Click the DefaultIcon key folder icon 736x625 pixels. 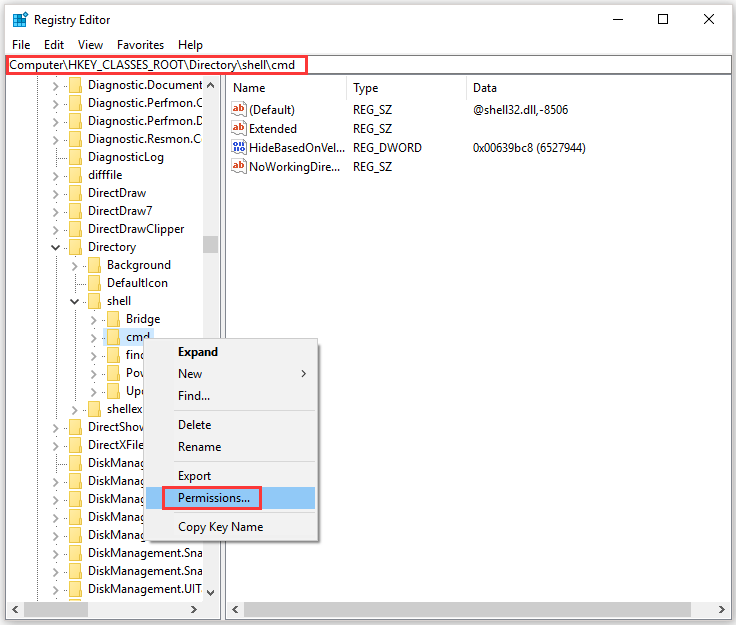click(x=94, y=283)
